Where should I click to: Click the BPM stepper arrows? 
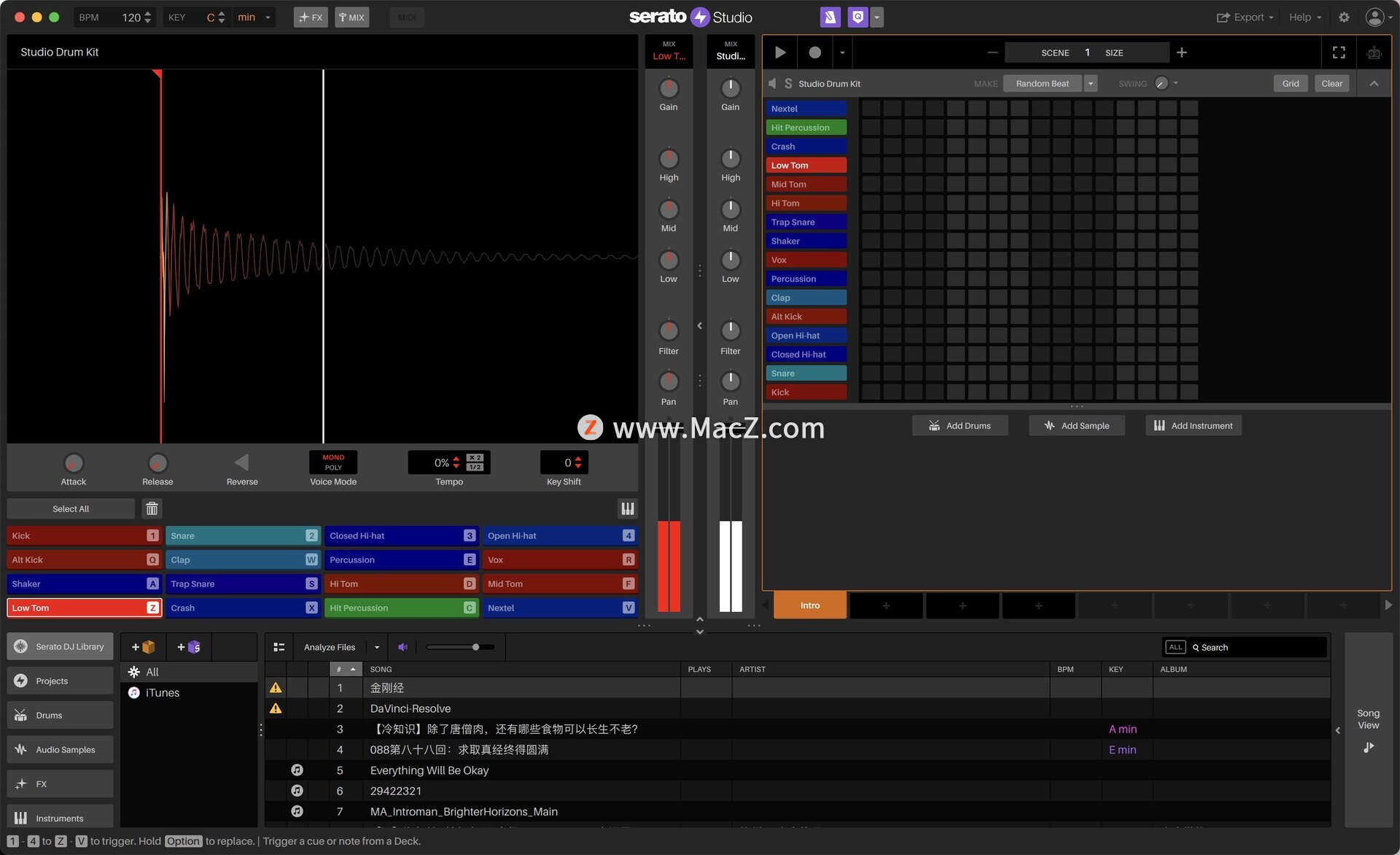(148, 17)
